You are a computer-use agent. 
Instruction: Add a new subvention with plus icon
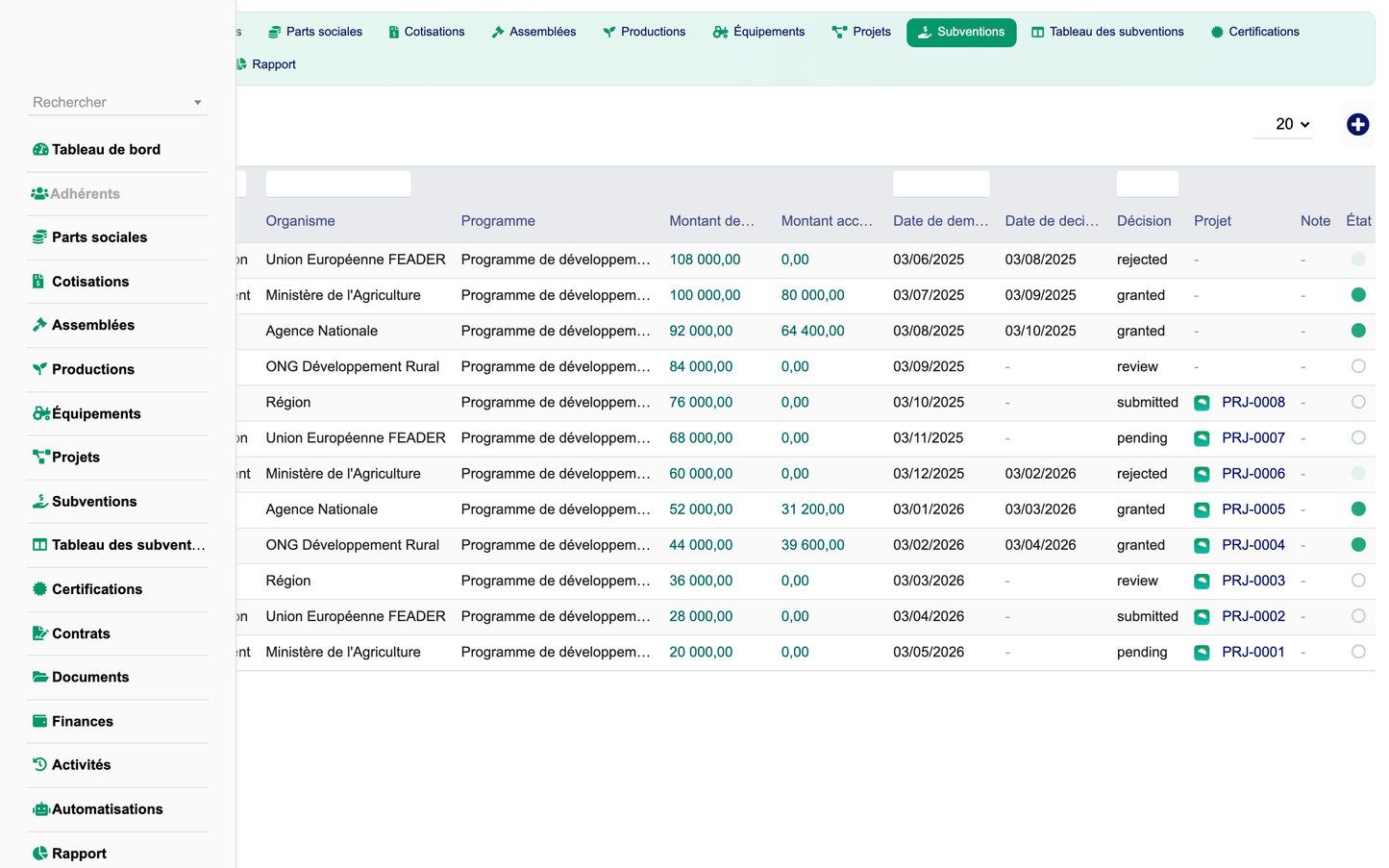1357,124
